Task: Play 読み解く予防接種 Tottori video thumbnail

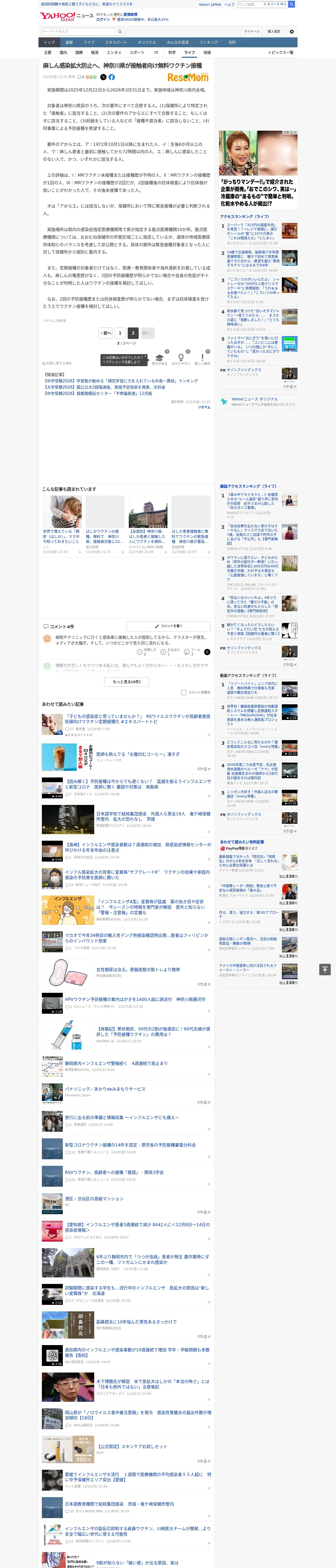Action: tap(52, 788)
